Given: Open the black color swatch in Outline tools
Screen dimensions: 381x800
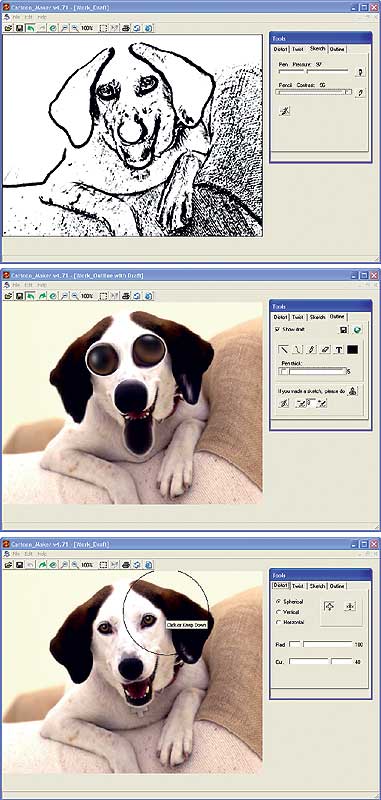Looking at the screenshot, I should [352, 349].
